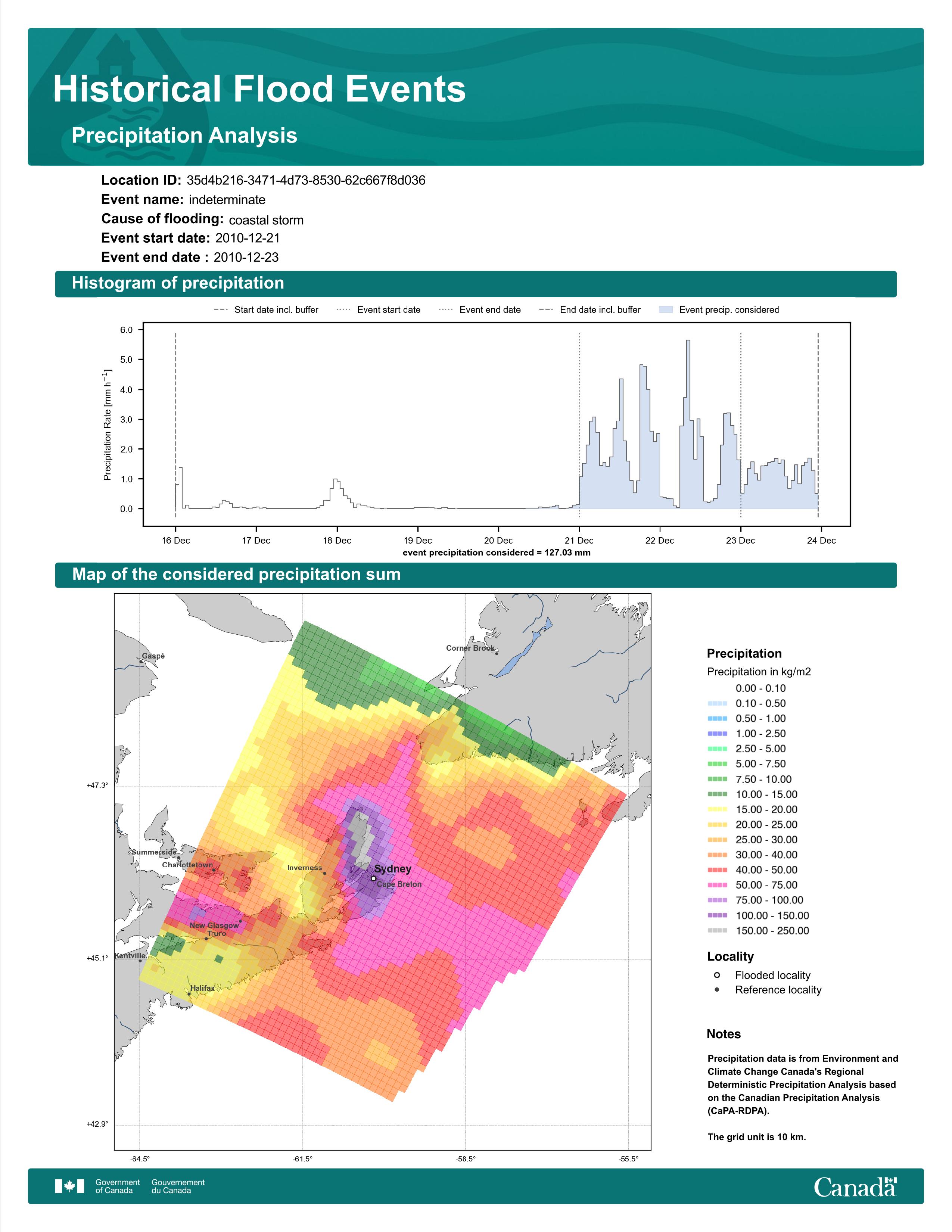Click the 0.10 - 0.50 legend swatch
Screen dimensions: 952x1232
(717, 703)
